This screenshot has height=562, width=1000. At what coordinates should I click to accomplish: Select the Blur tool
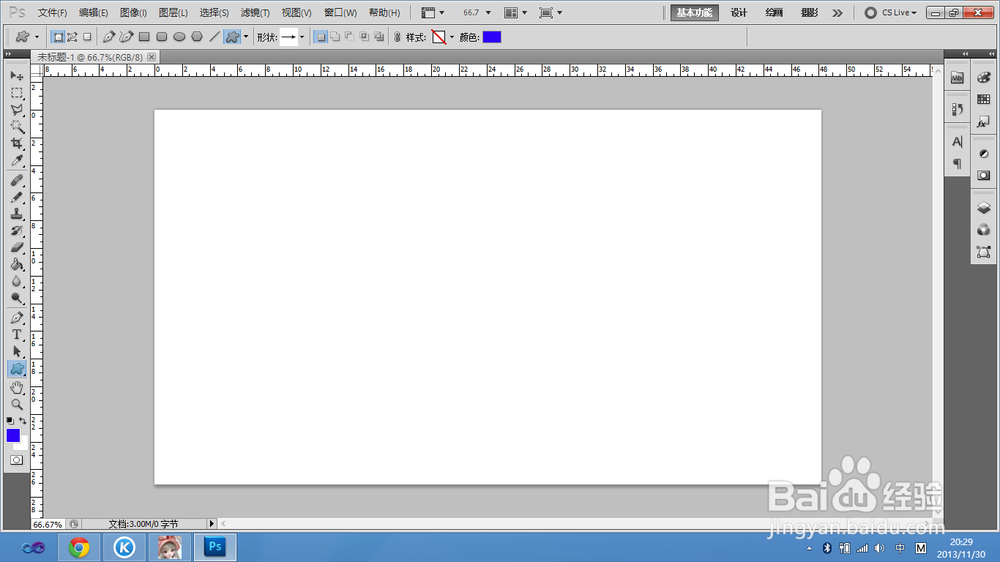pyautogui.click(x=17, y=281)
